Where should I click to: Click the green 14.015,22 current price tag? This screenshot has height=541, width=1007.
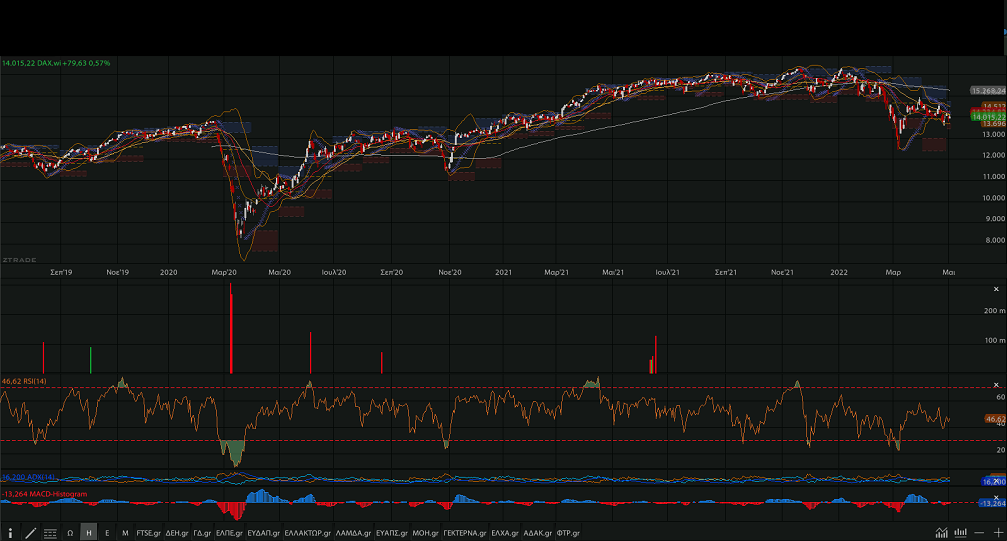(988, 117)
